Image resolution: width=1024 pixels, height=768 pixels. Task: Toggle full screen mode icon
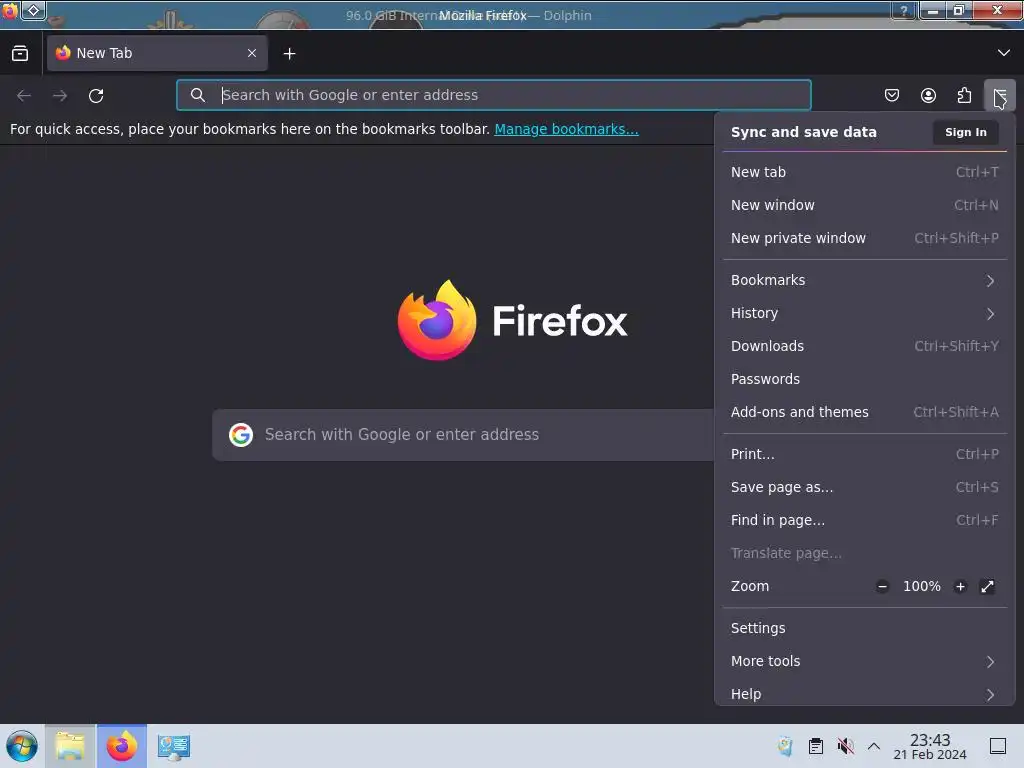[987, 586]
